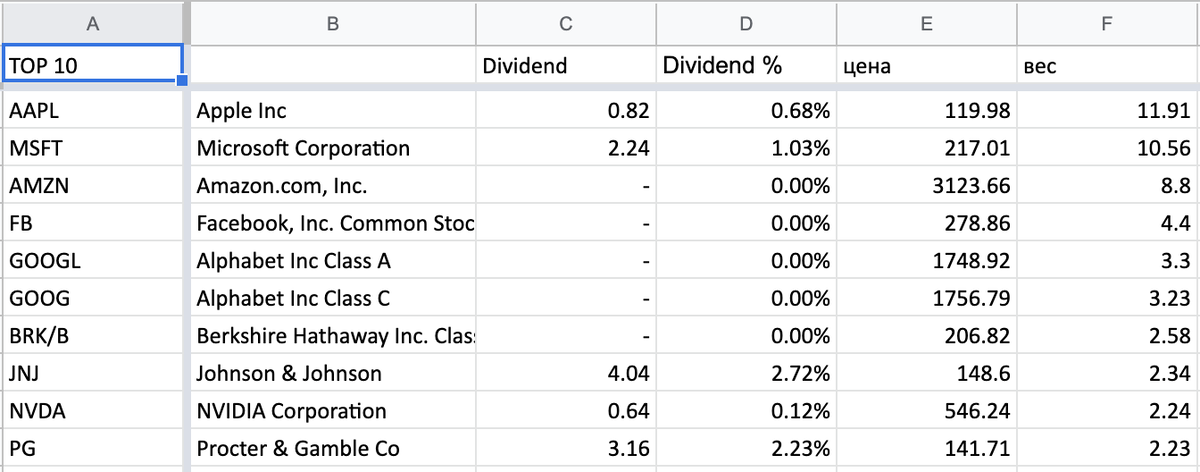This screenshot has width=1200, height=472.
Task: Select GOOG price 1756.79
Action: pyautogui.click(x=926, y=298)
